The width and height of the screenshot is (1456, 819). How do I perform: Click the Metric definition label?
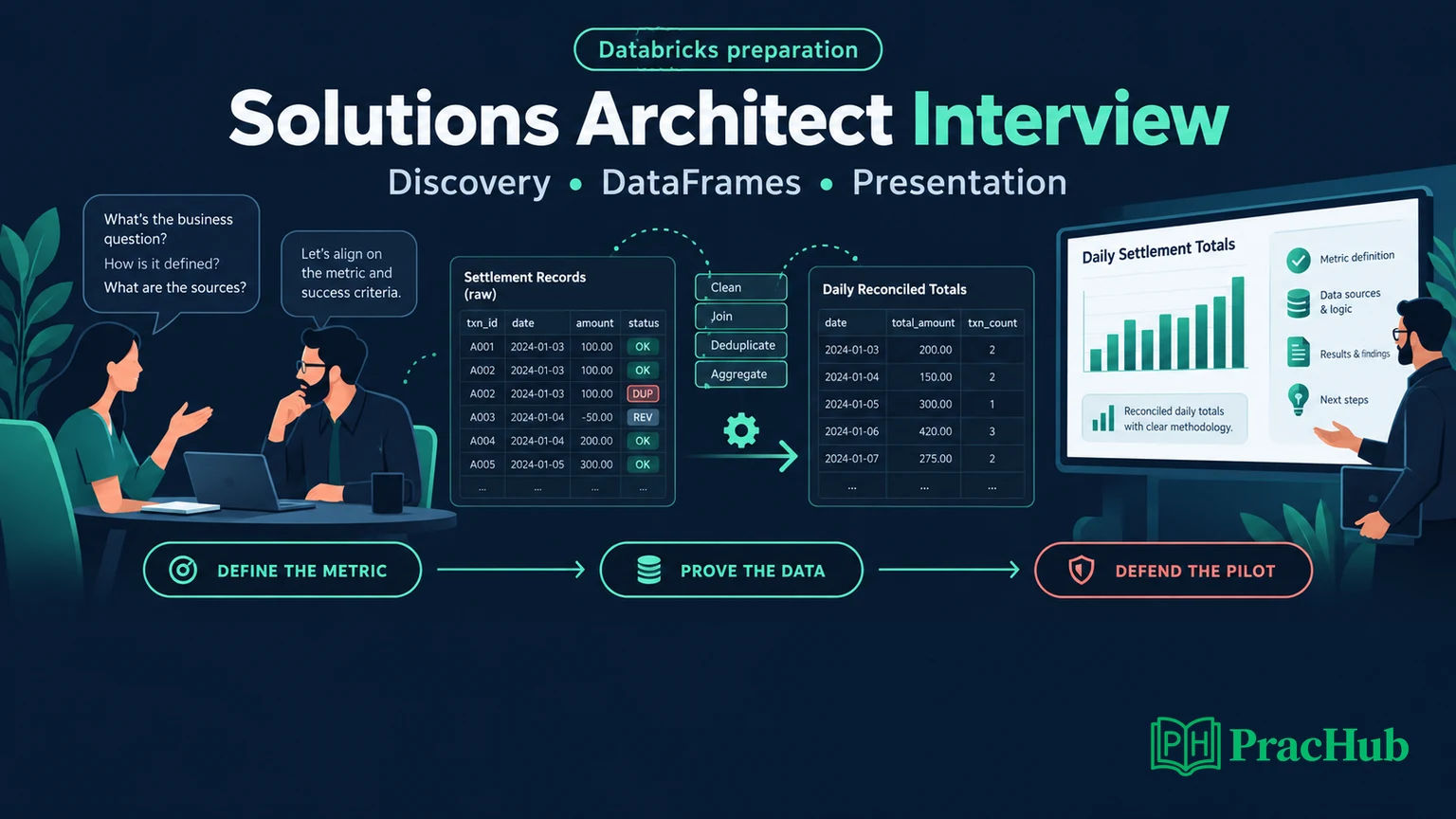pyautogui.click(x=1356, y=257)
